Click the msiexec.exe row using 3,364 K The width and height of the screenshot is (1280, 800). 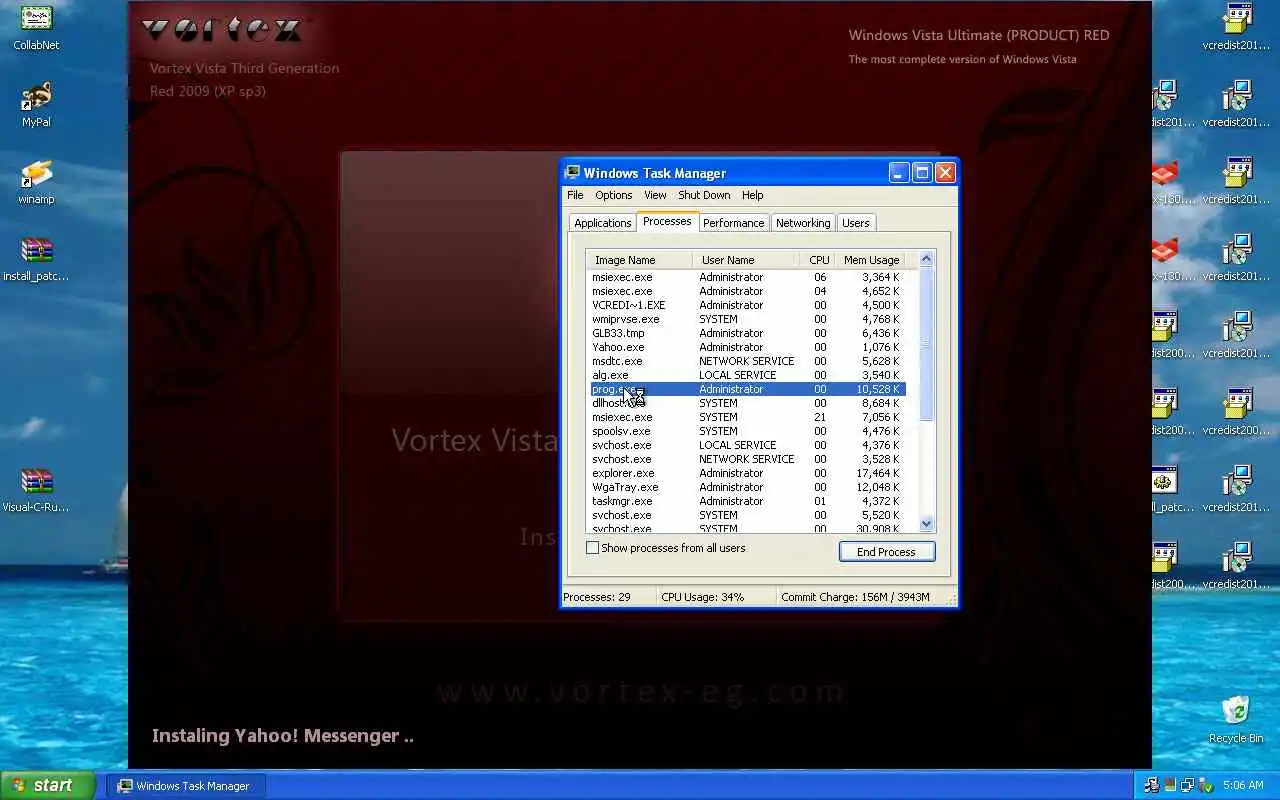pos(746,277)
